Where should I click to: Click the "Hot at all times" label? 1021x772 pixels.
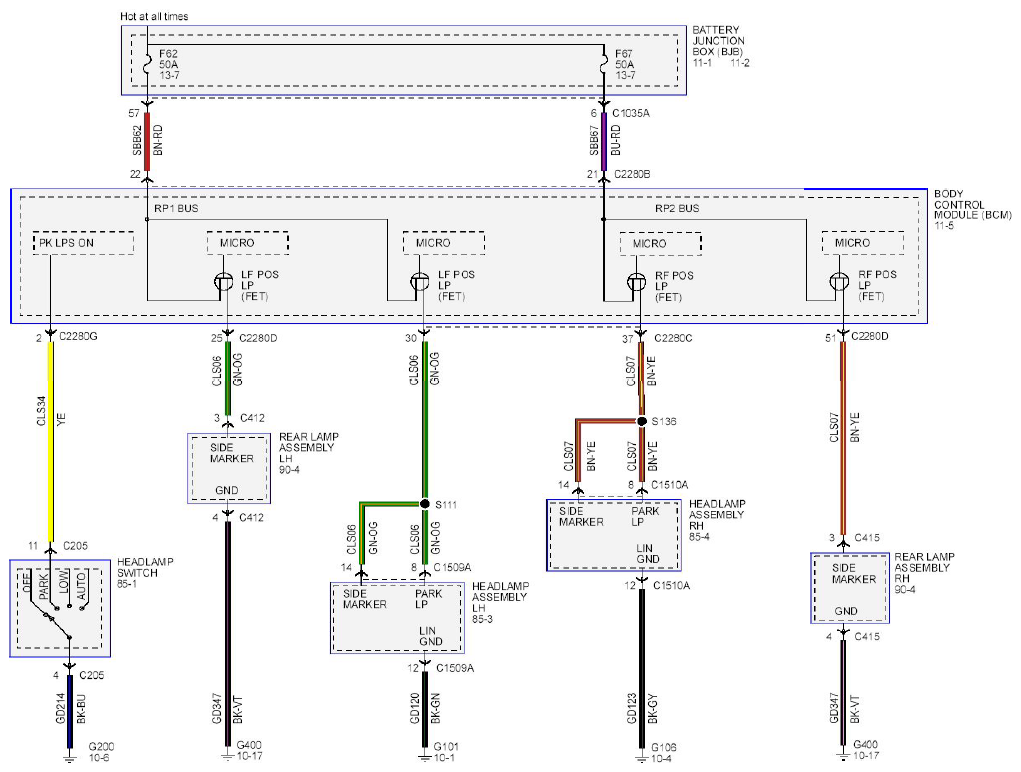coord(154,16)
